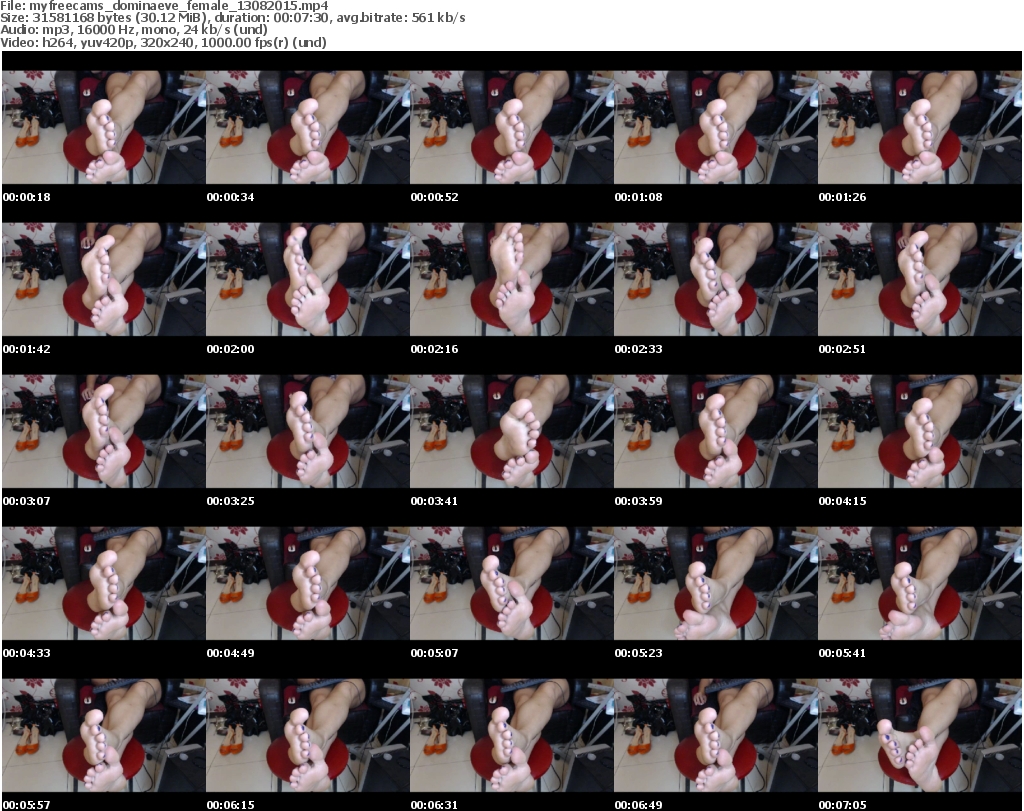Click the timestamp label 00:00:52

pos(434,197)
